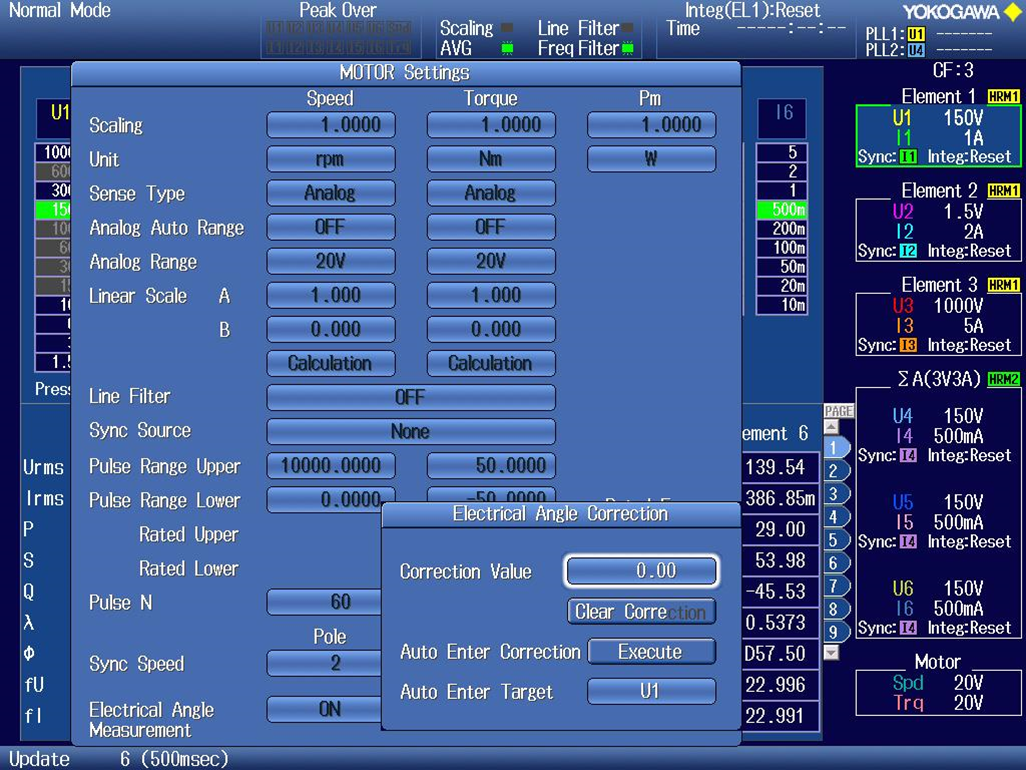Click the Speed Calculation button
The width and height of the screenshot is (1026, 770).
click(330, 363)
